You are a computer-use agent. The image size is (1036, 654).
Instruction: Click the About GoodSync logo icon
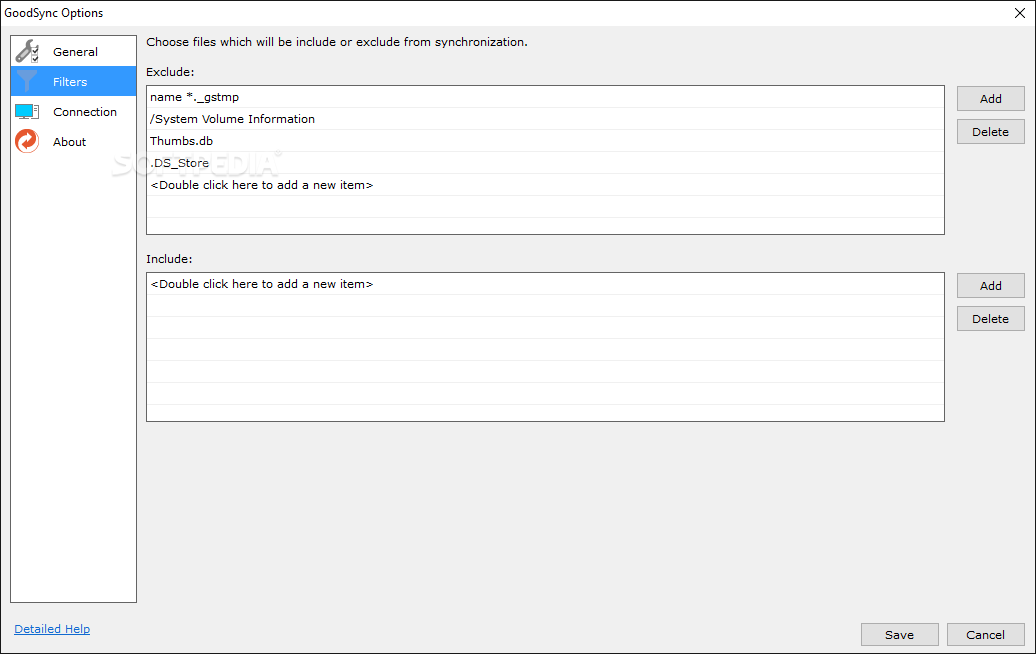click(27, 141)
